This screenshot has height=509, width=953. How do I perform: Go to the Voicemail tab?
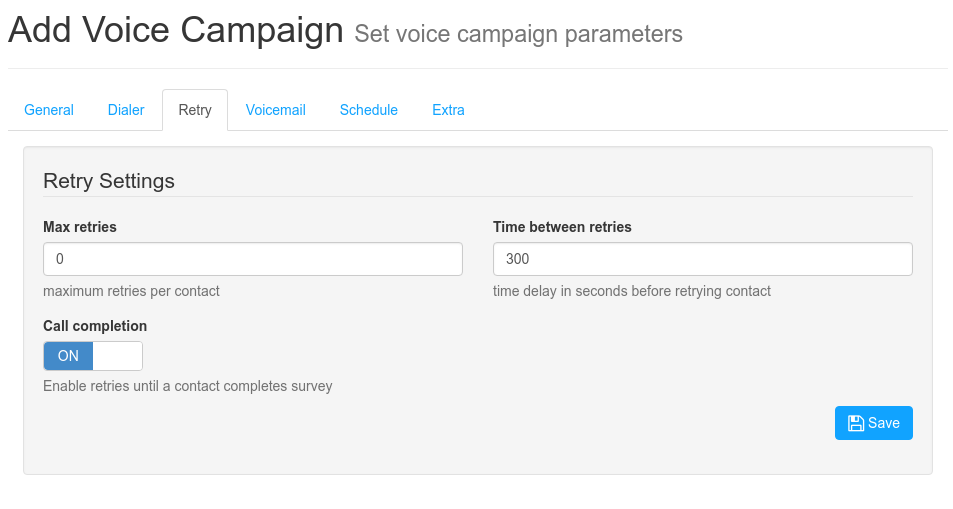[x=275, y=110]
